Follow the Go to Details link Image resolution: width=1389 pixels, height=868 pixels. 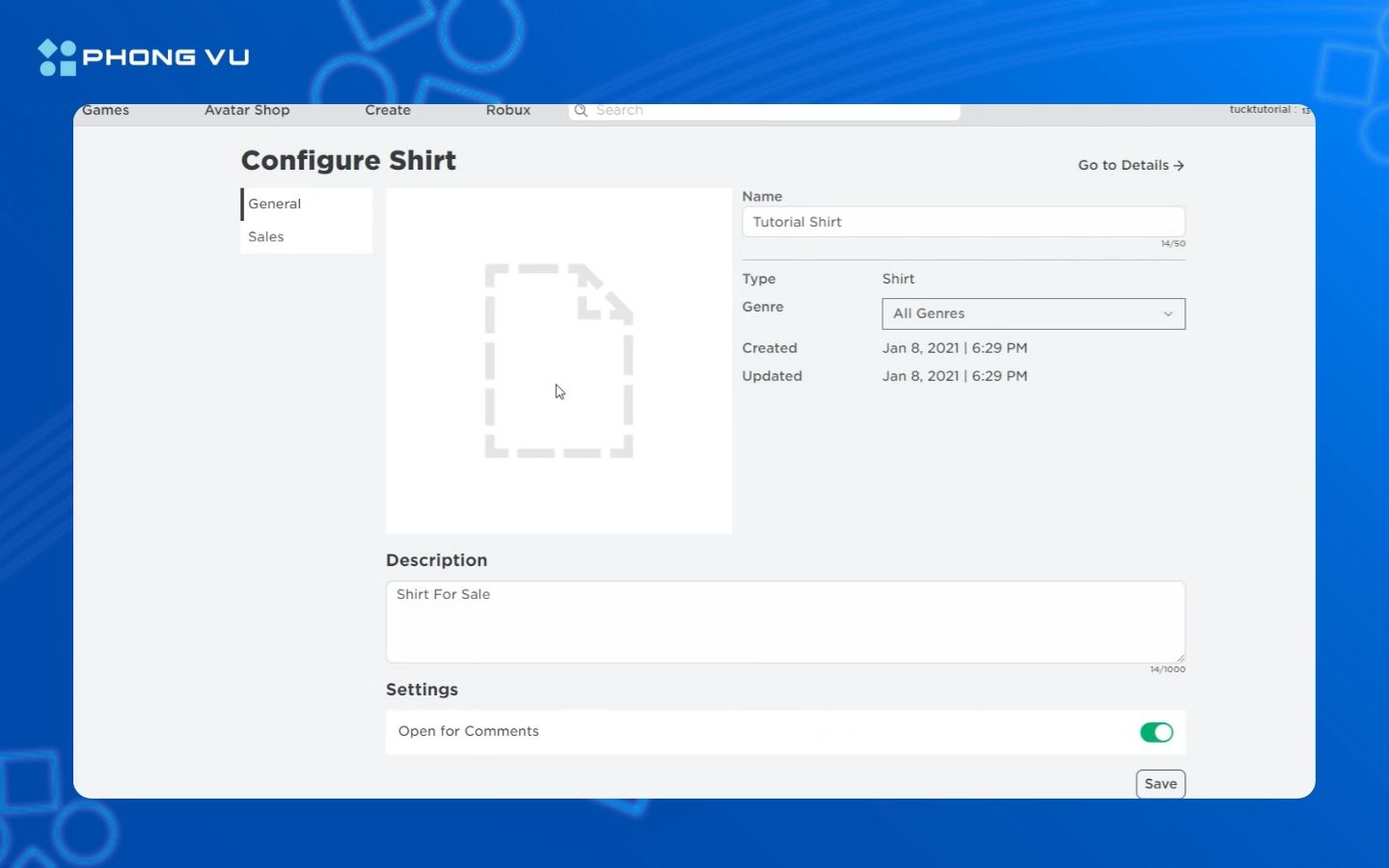click(x=1123, y=166)
